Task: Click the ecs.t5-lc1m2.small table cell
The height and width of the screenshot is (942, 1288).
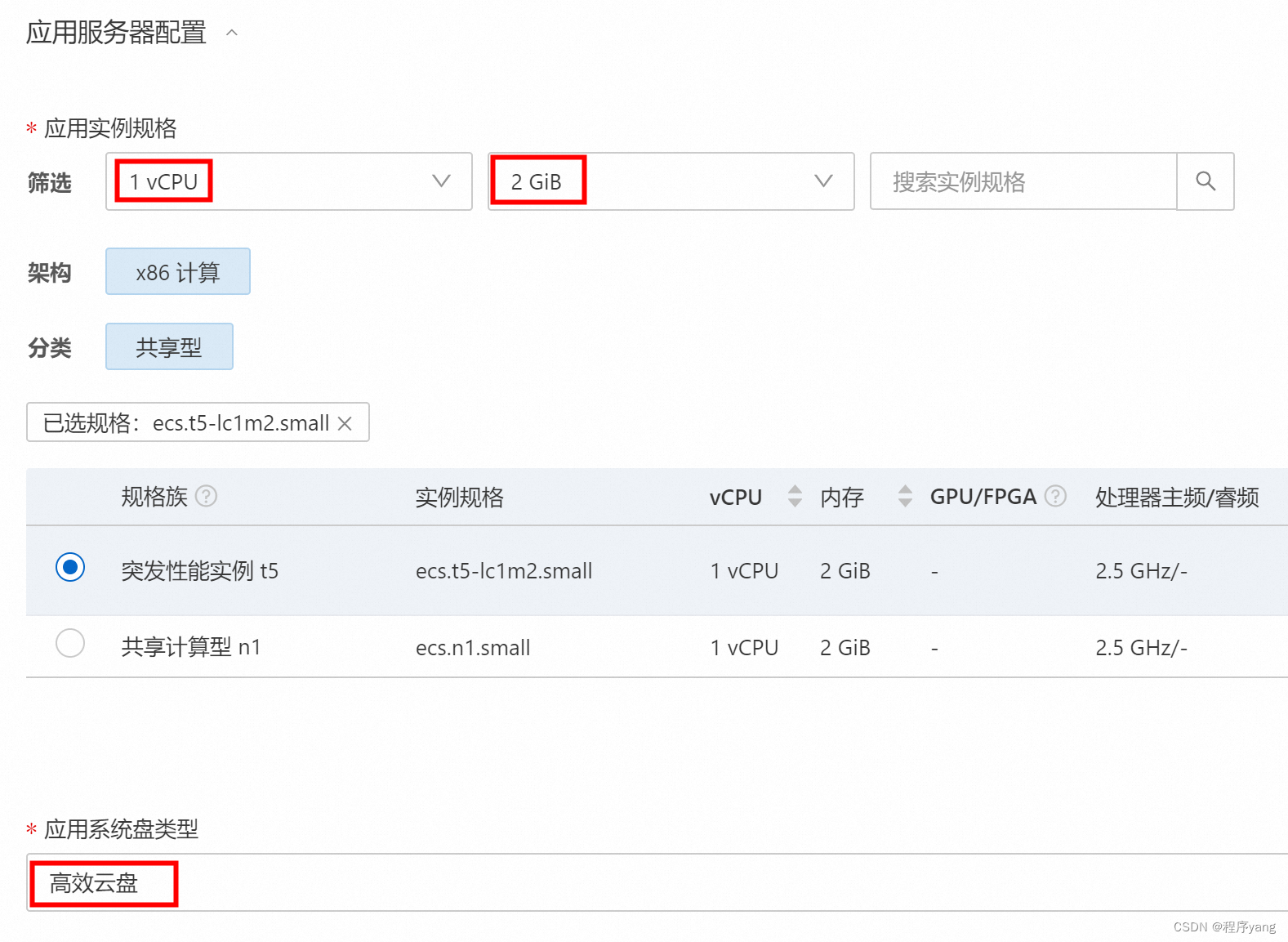Action: click(x=504, y=571)
